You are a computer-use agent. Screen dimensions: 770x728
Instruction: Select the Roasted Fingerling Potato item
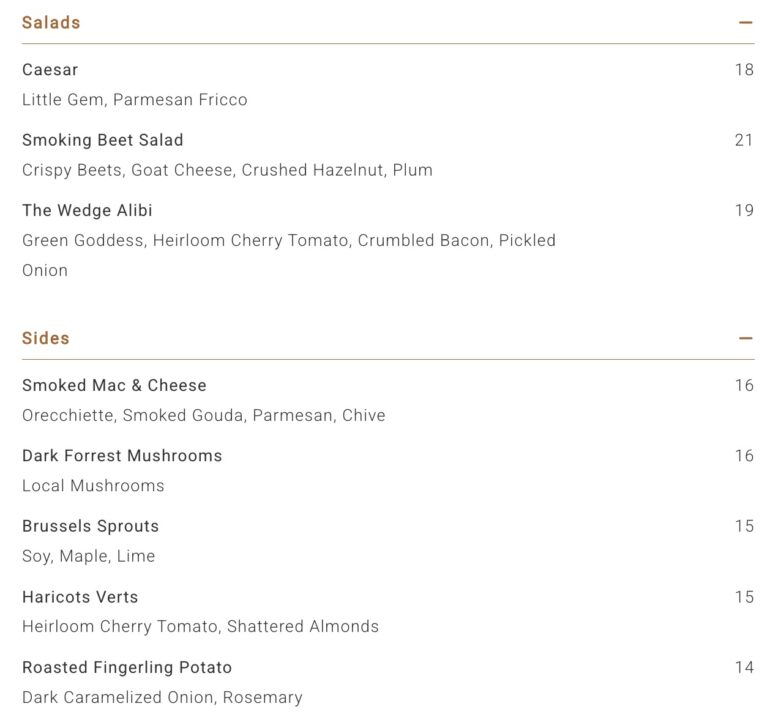(x=127, y=667)
